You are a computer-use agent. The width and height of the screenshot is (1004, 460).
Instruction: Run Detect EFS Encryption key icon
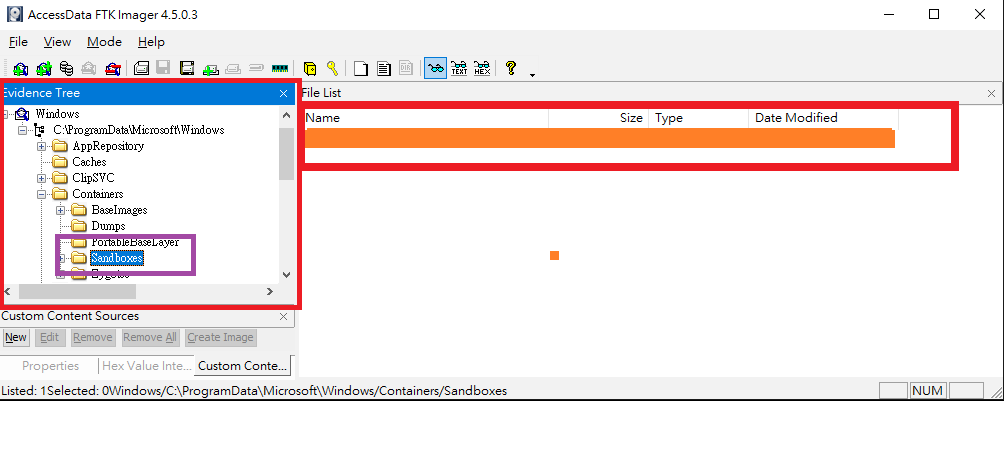pyautogui.click(x=332, y=68)
